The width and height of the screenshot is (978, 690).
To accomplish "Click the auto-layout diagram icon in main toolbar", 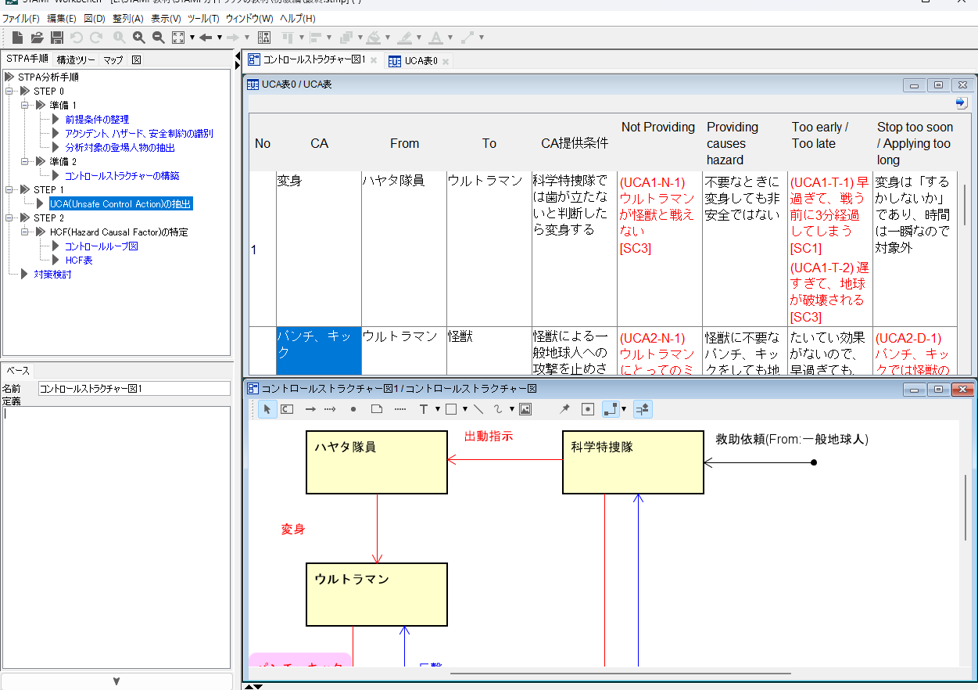I will [x=264, y=37].
